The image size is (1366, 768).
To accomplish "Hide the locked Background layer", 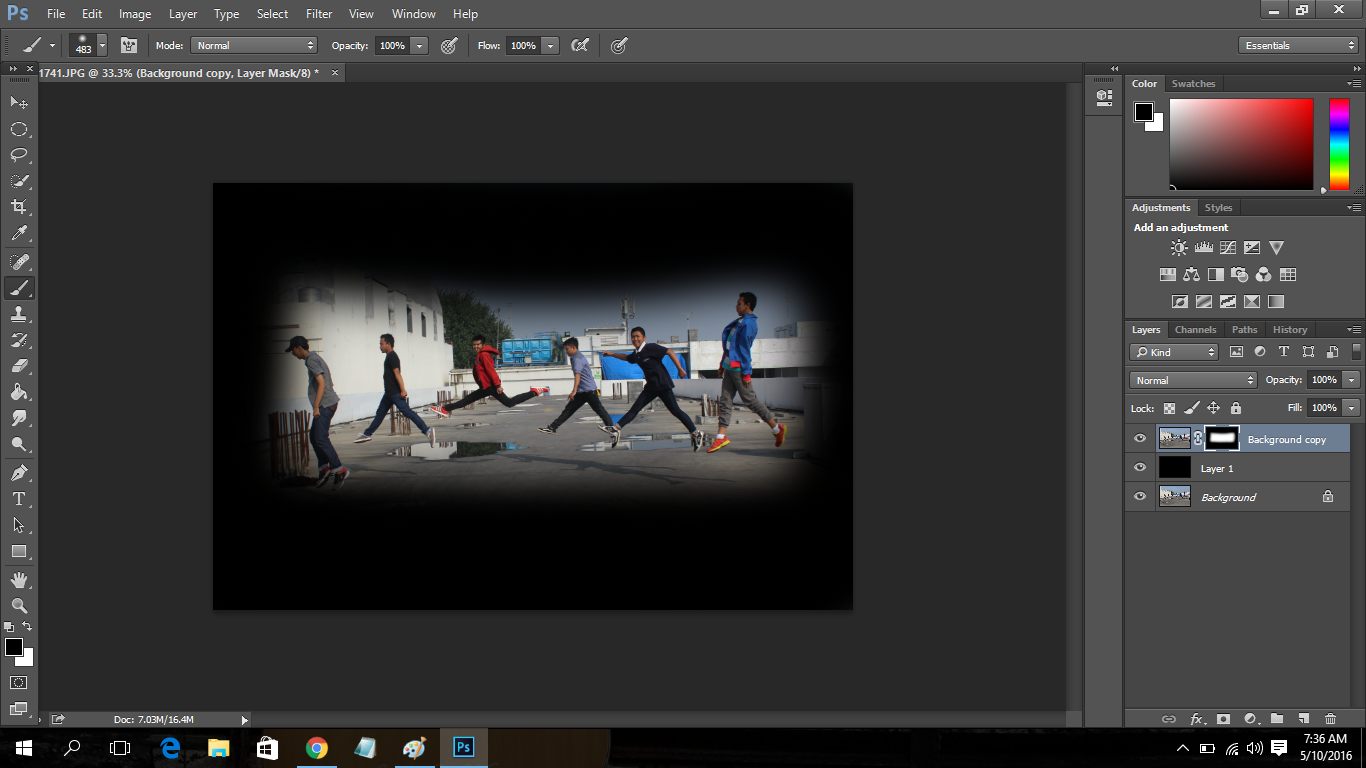I will (1140, 497).
